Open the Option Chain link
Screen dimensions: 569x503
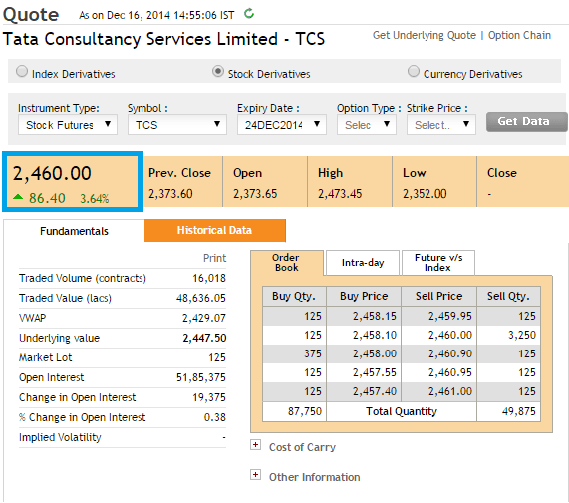coord(519,35)
